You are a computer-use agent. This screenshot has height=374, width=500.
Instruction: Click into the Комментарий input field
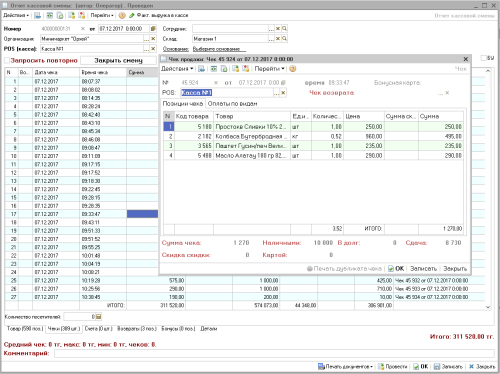click(274, 353)
